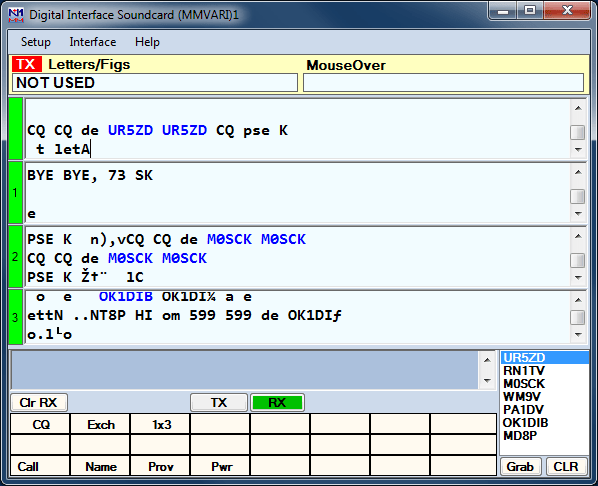Image resolution: width=598 pixels, height=486 pixels.
Task: Click blue callsign UR5ZD in top receive pane
Action: [x=130, y=130]
